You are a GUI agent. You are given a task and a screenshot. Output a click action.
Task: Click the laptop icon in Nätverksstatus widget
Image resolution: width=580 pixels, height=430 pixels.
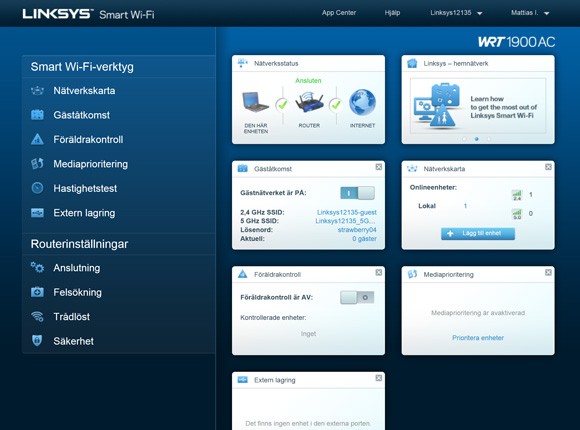click(x=255, y=101)
